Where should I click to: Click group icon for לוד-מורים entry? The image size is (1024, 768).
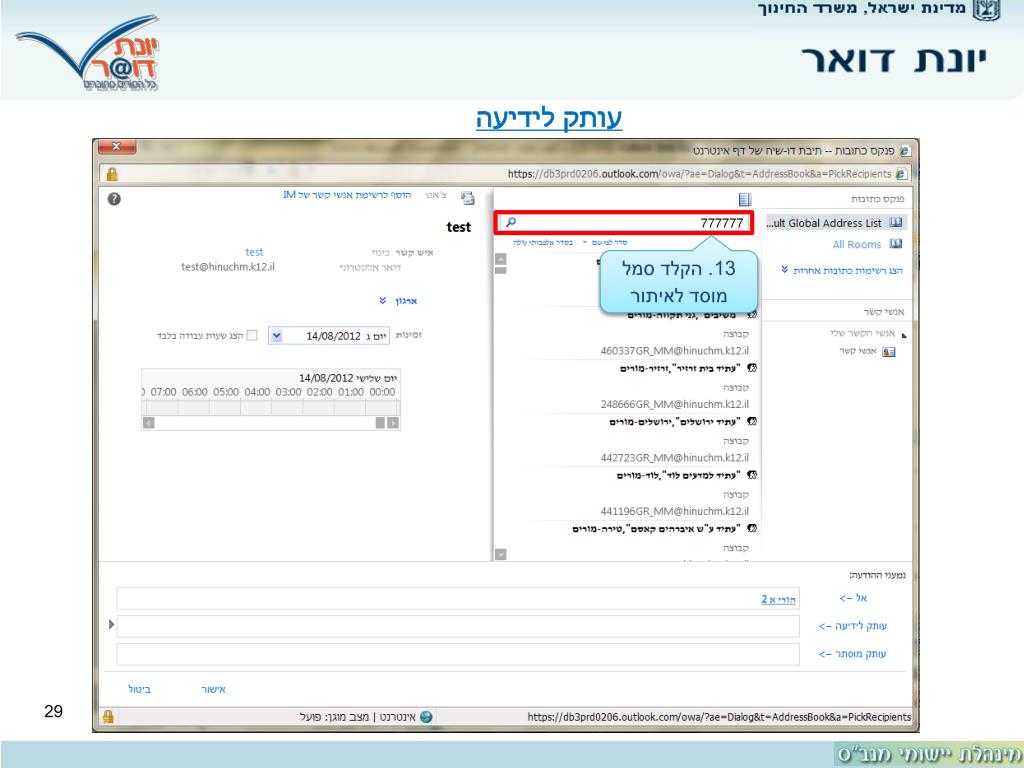pos(752,475)
